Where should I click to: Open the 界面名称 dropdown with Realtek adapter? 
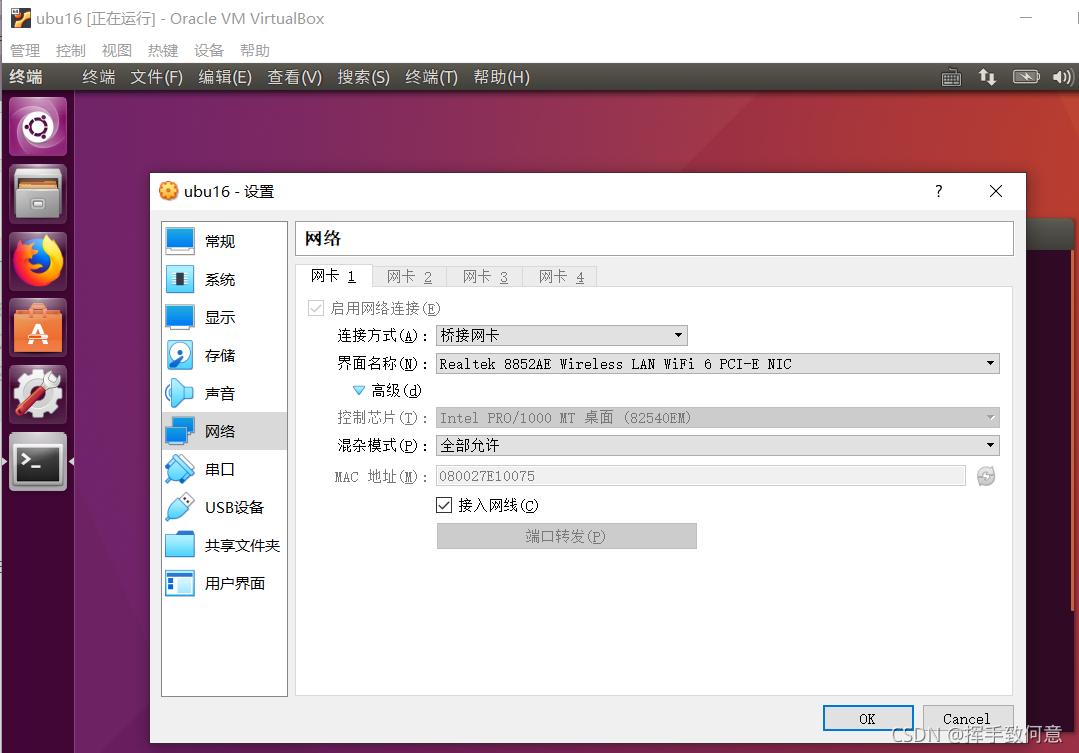(x=718, y=363)
